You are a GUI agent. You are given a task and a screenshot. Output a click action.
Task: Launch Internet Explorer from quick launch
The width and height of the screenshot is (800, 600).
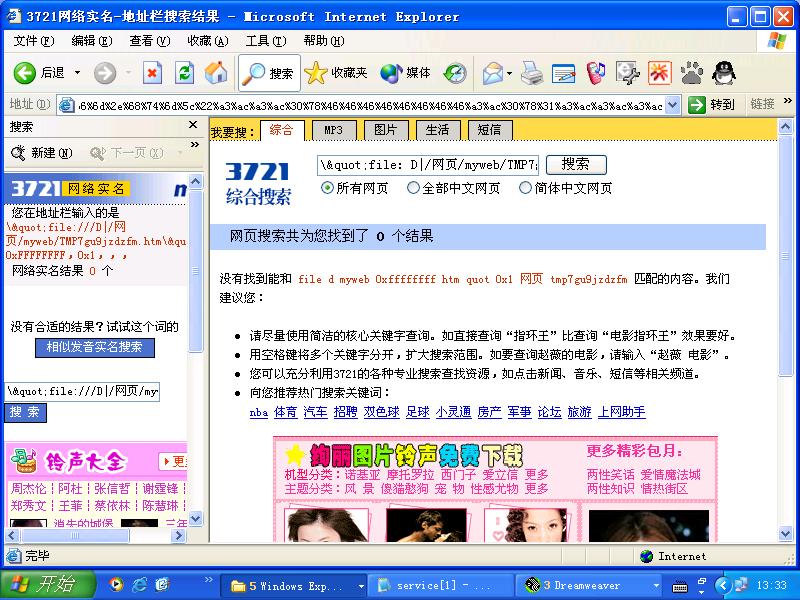coord(139,585)
